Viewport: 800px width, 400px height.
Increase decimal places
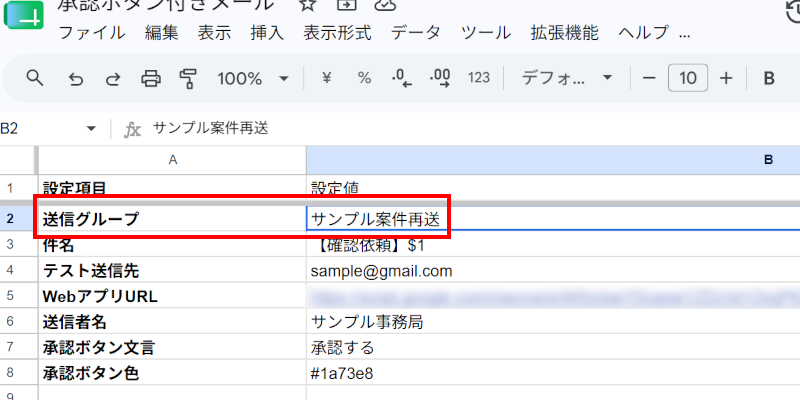(440, 79)
